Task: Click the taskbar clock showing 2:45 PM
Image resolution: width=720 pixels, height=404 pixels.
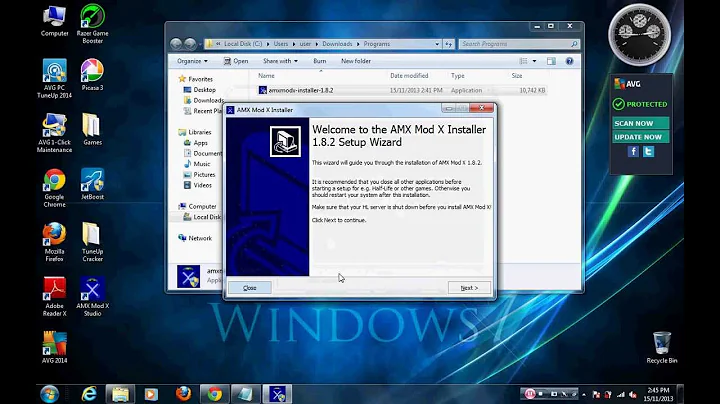Action: pos(658,394)
